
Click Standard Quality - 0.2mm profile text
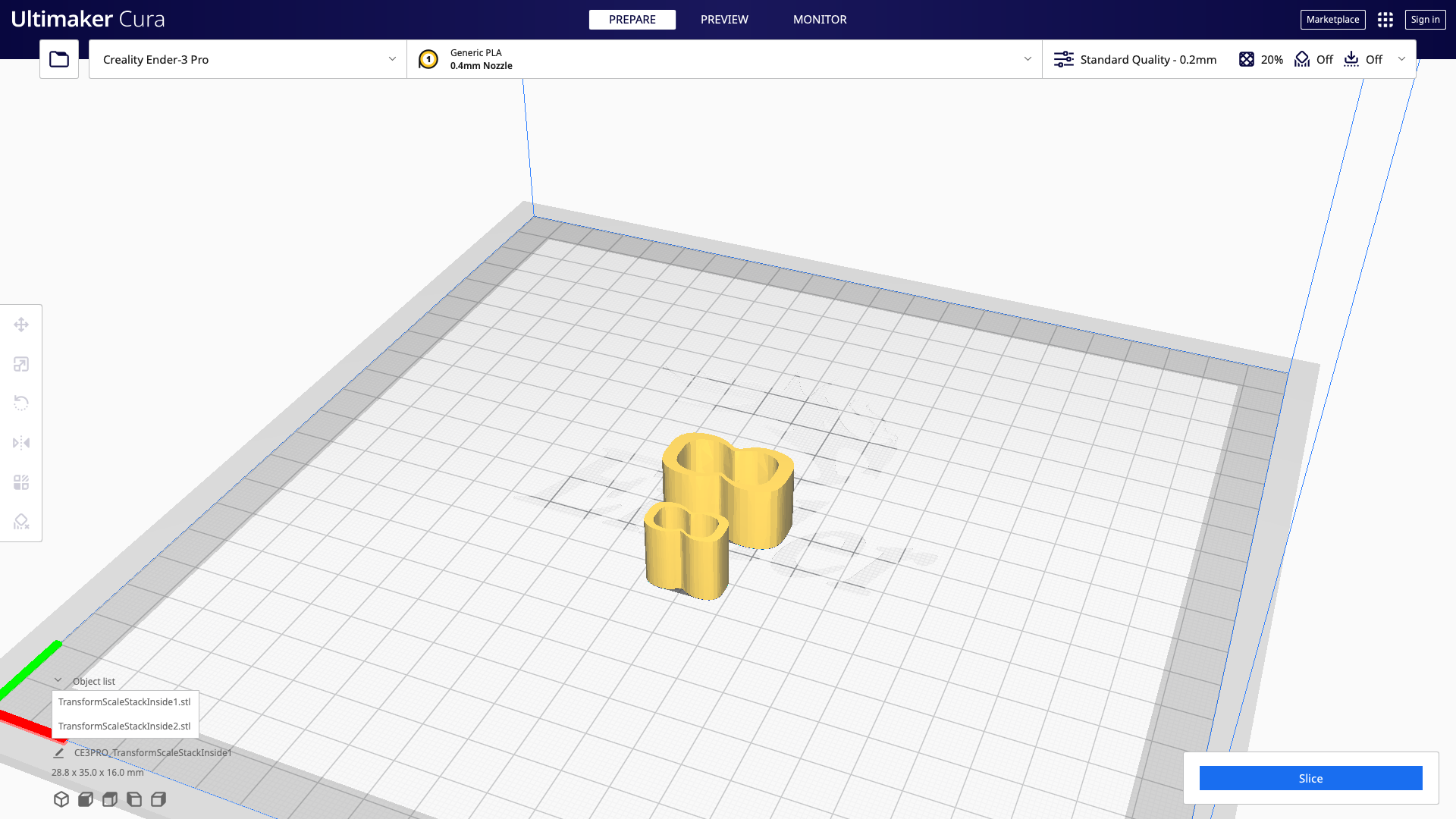pyautogui.click(x=1148, y=59)
